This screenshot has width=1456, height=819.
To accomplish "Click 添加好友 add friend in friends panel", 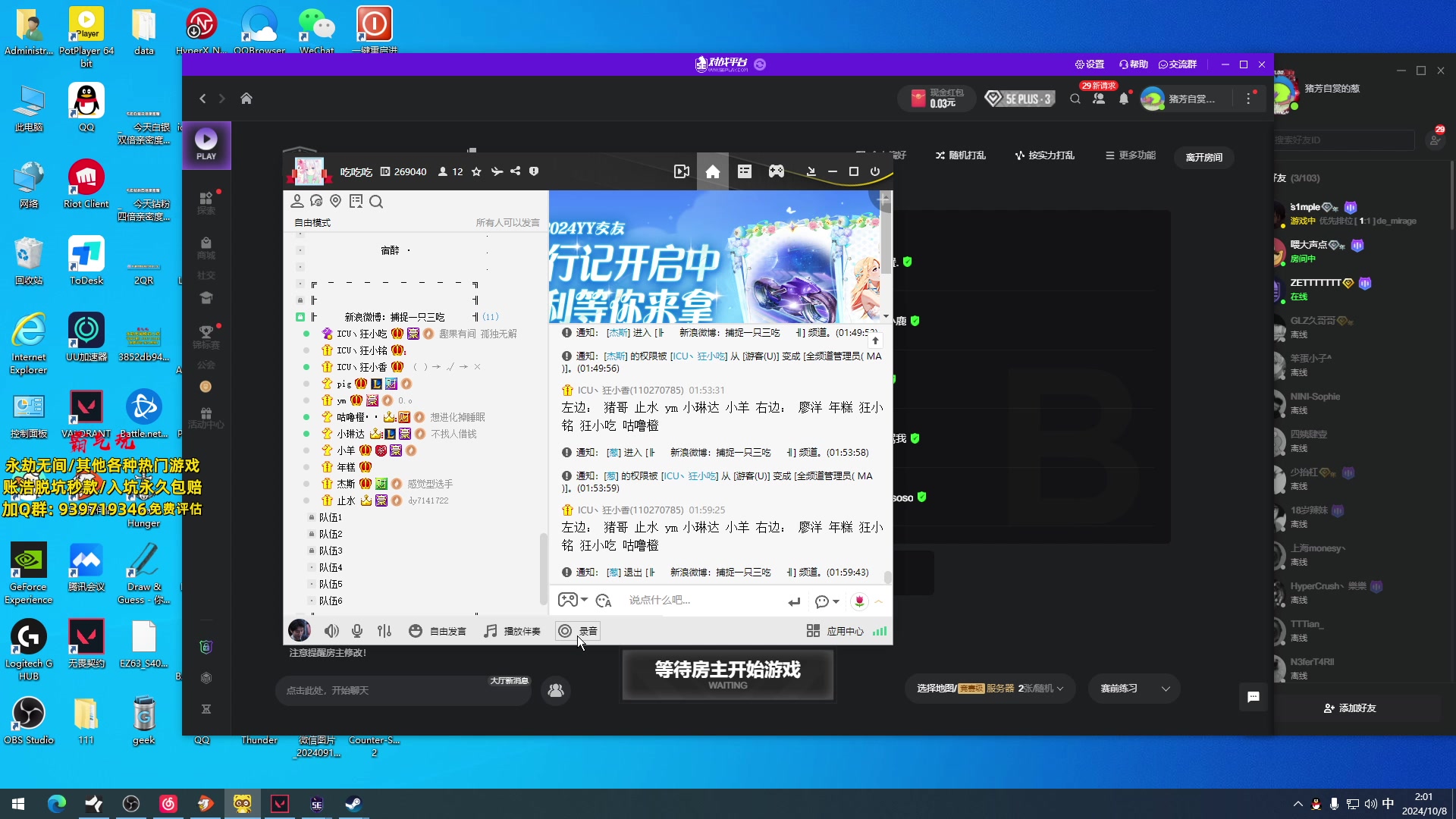I will coord(1350,708).
